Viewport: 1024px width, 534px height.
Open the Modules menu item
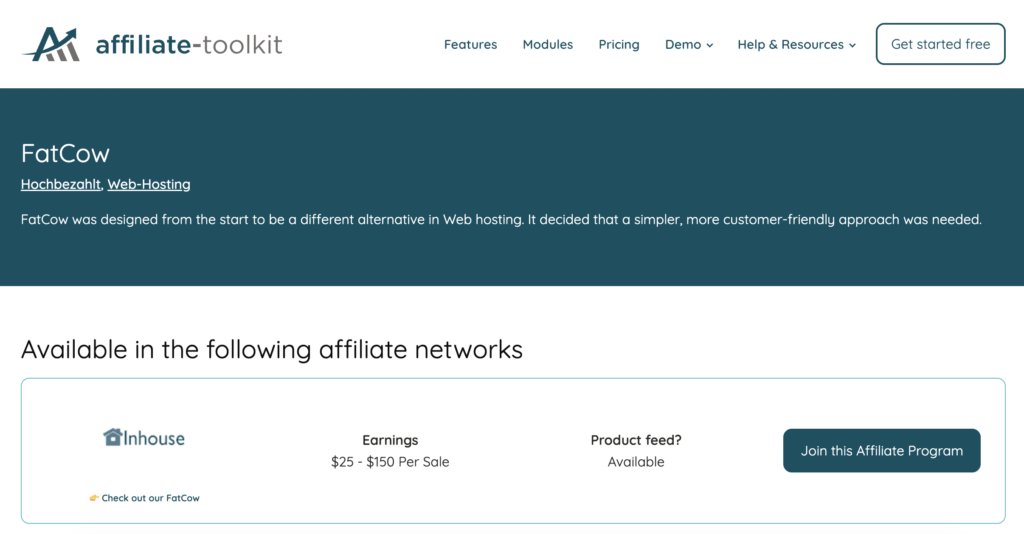click(547, 44)
